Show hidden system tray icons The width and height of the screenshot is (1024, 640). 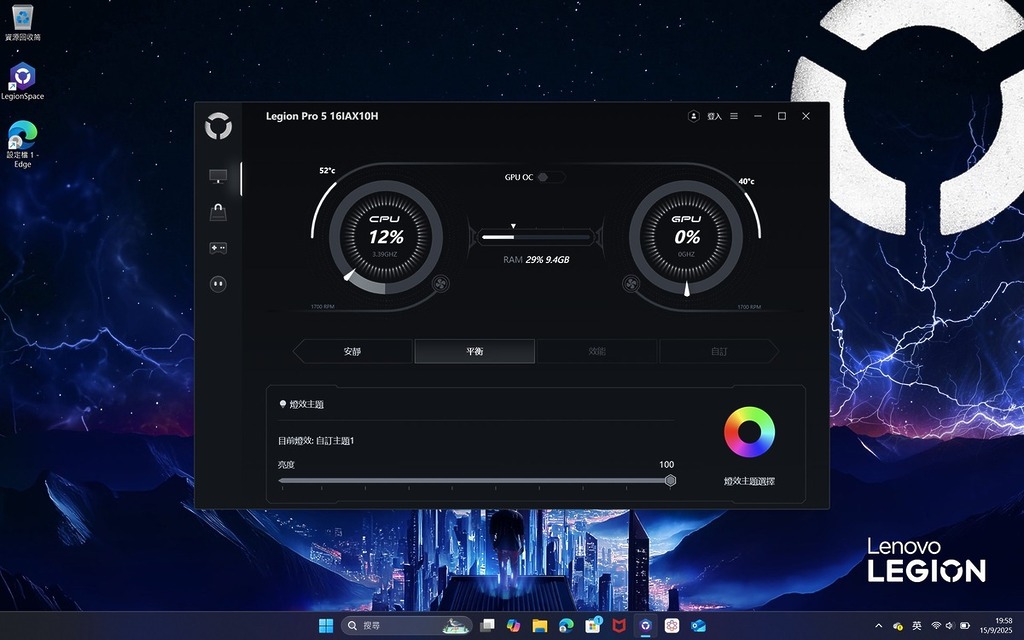(x=878, y=626)
